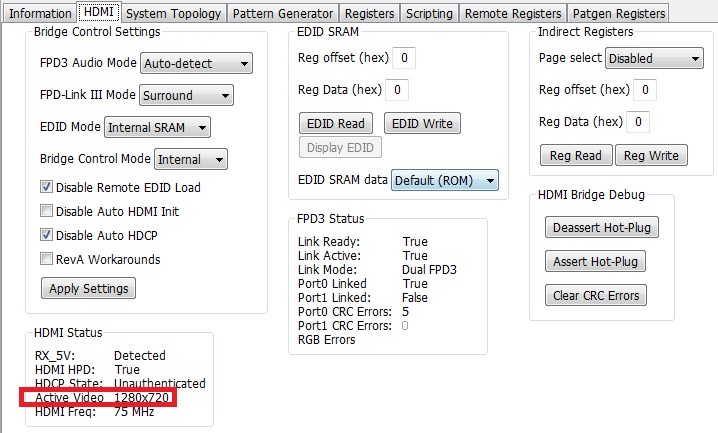Check the RevA Workarounds box
718x433 pixels.
pos(46,259)
